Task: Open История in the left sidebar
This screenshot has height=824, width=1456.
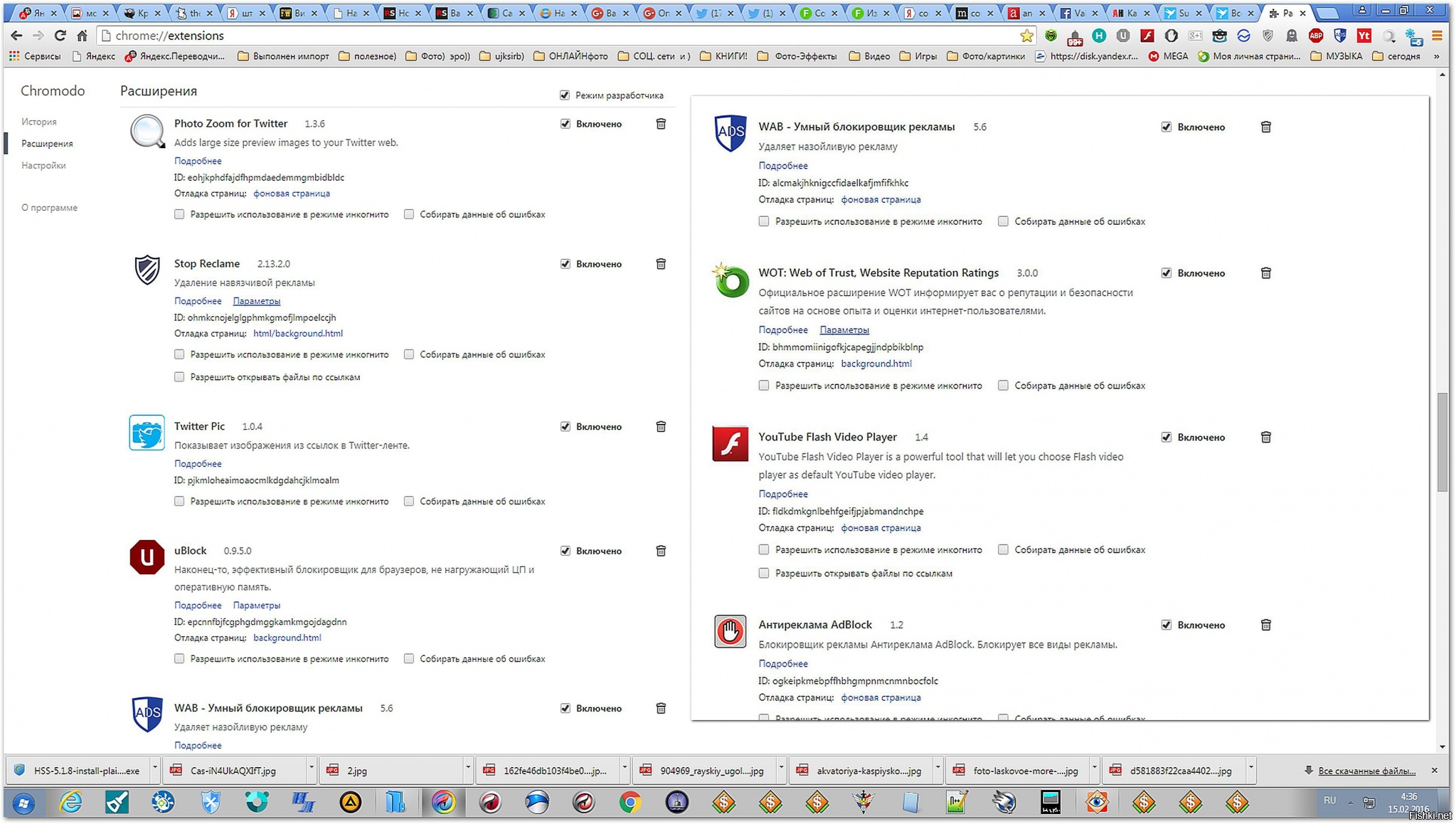Action: pyautogui.click(x=38, y=122)
